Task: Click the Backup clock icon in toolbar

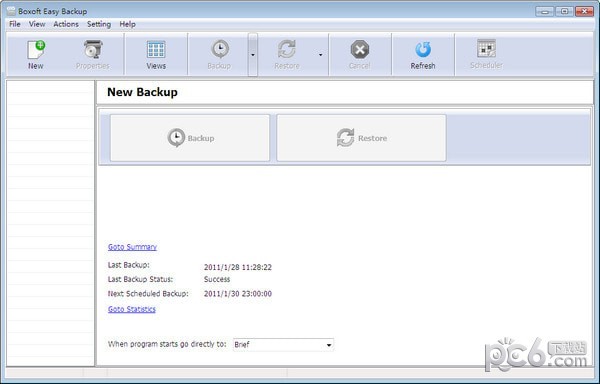Action: point(220,50)
